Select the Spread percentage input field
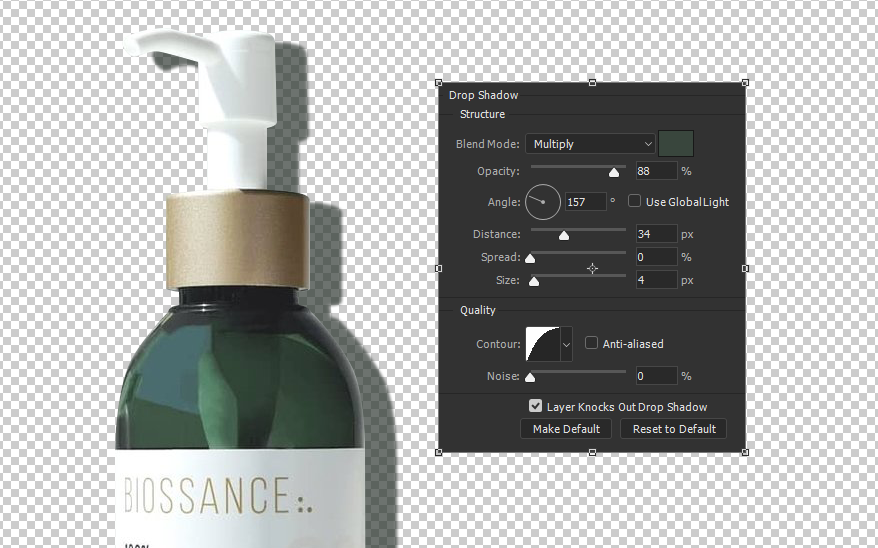The width and height of the screenshot is (878, 548). pyautogui.click(x=656, y=257)
